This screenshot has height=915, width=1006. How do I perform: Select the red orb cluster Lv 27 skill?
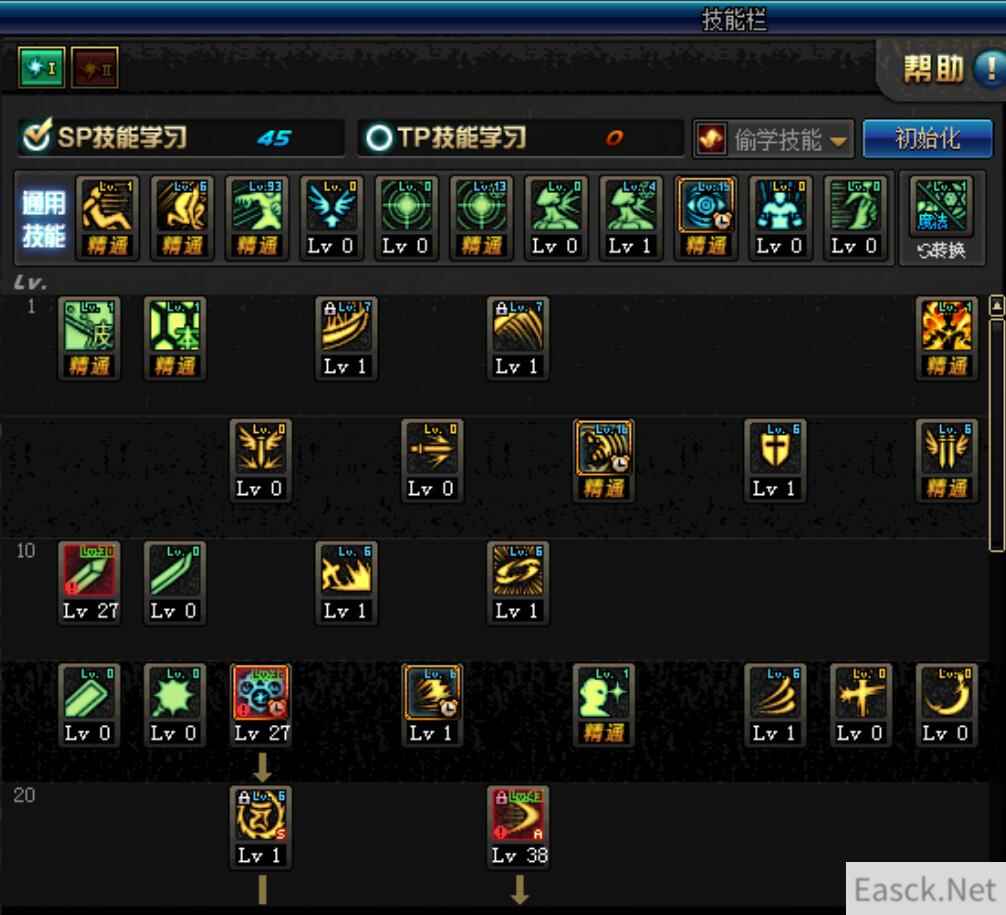(261, 693)
